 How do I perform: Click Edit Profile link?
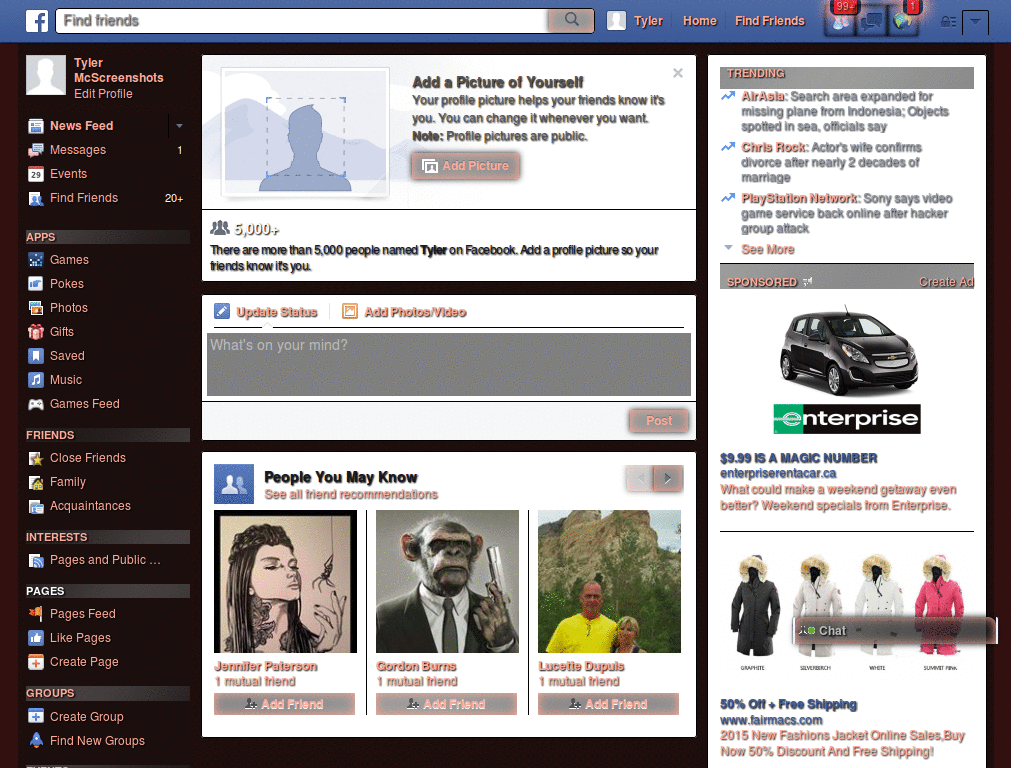(x=103, y=94)
